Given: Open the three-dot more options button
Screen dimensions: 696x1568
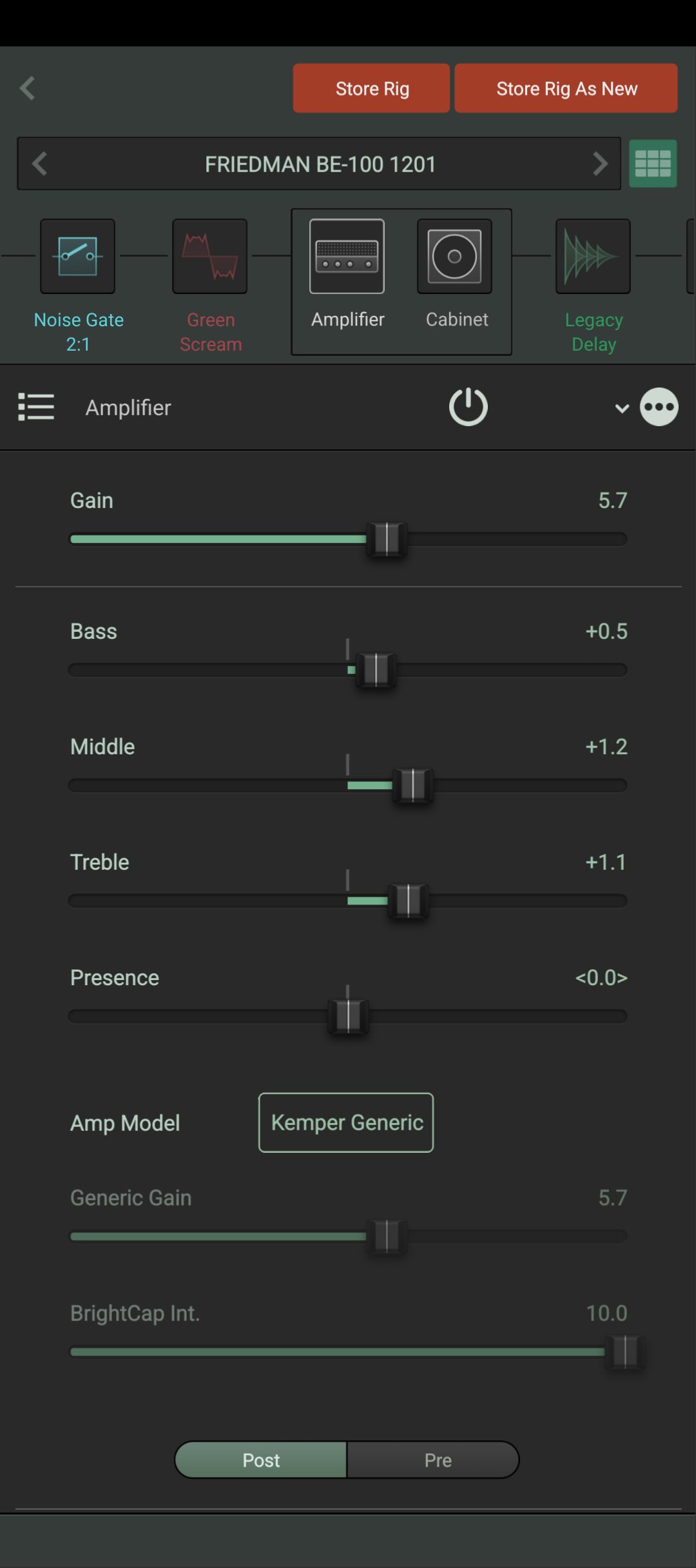Looking at the screenshot, I should (659, 407).
